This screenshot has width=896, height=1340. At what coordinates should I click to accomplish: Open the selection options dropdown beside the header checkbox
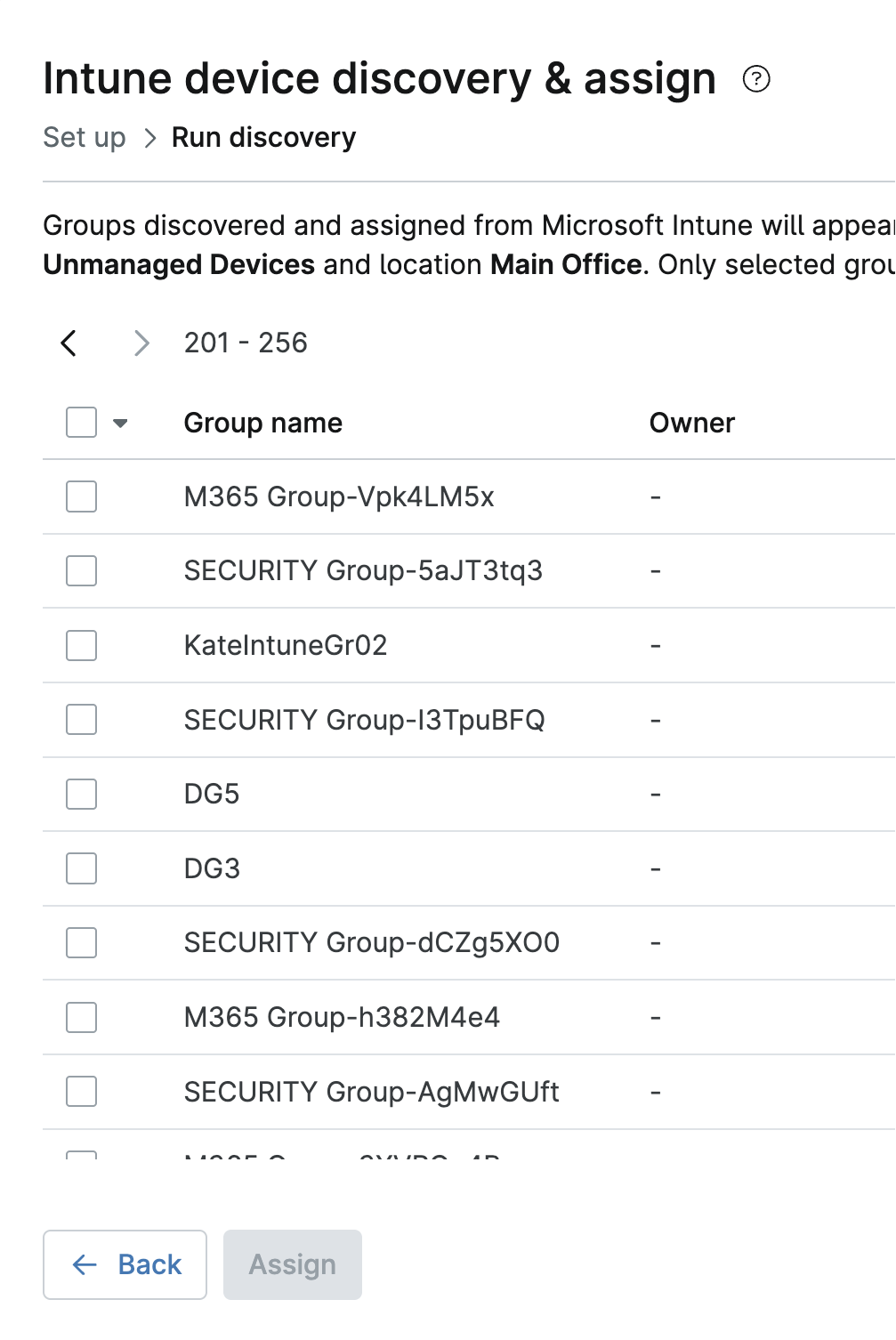119,422
